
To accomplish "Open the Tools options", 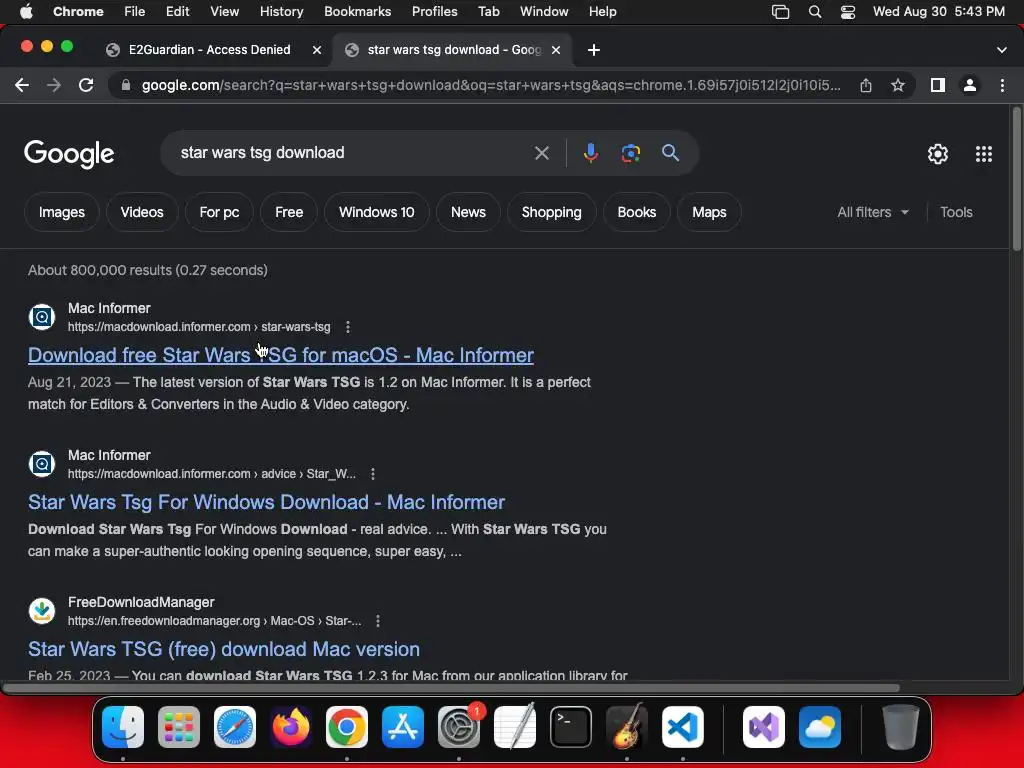I will click(956, 212).
